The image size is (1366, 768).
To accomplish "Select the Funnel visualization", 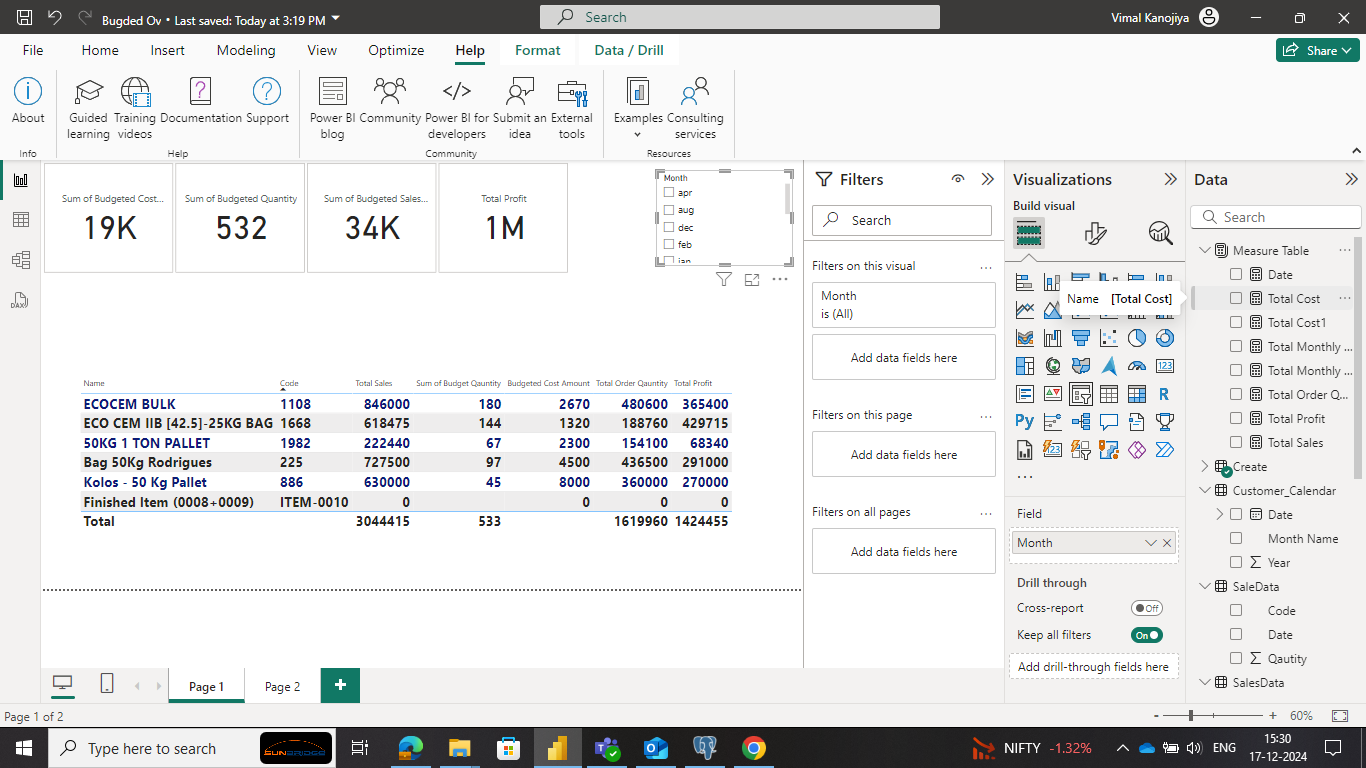I will pyautogui.click(x=1081, y=338).
